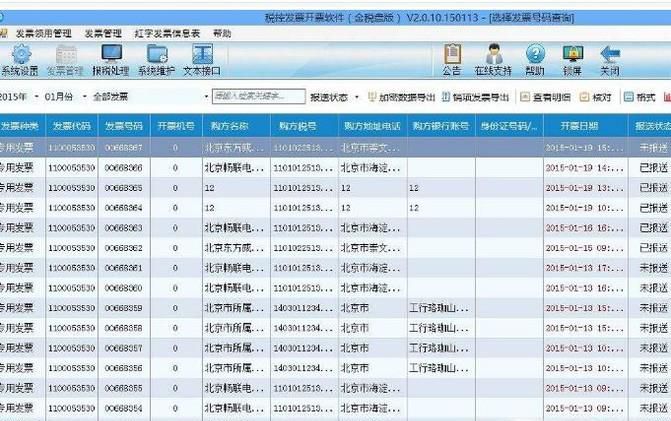The width and height of the screenshot is (671, 421).
Task: Sort by 发票号码 column header
Action: click(x=124, y=126)
